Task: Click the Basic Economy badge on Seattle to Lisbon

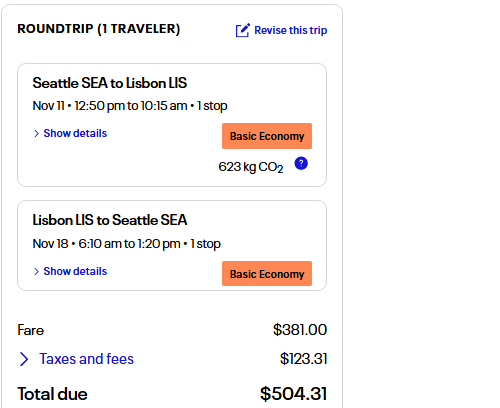Action: (267, 136)
